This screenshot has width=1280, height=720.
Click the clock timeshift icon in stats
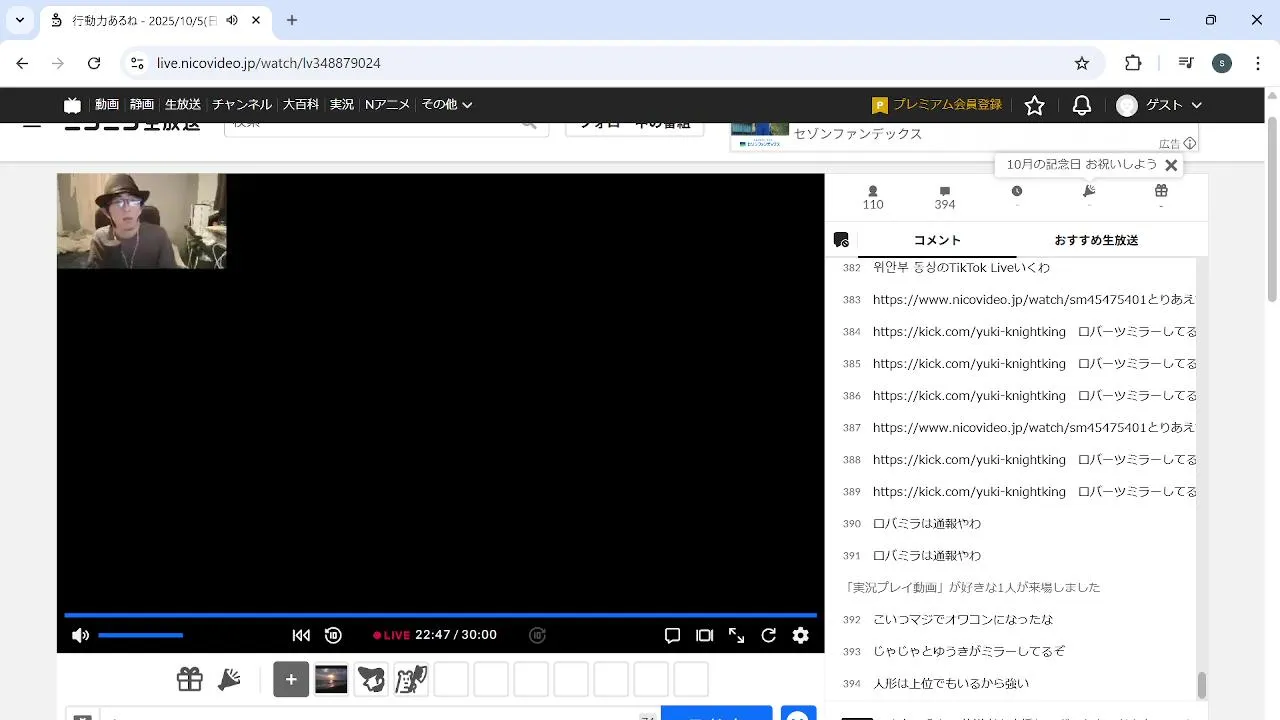point(1017,191)
